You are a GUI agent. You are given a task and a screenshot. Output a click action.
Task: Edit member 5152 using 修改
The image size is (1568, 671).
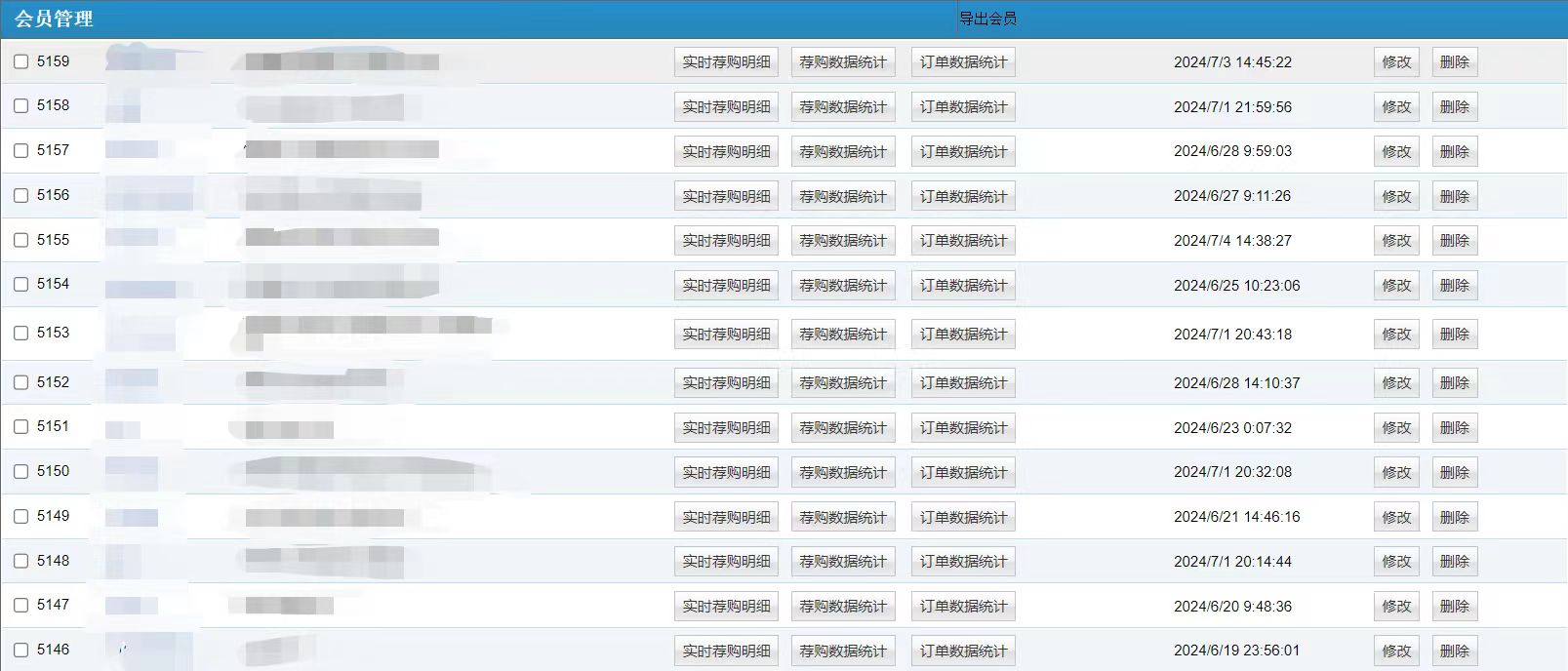1396,383
